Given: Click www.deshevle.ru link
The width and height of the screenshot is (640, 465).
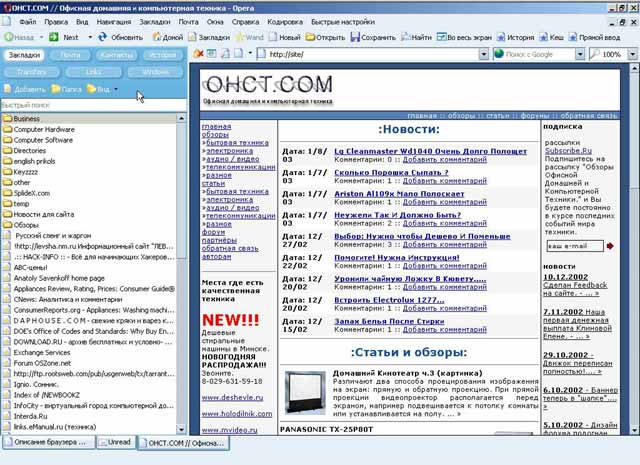Looking at the screenshot, I should (232, 397).
